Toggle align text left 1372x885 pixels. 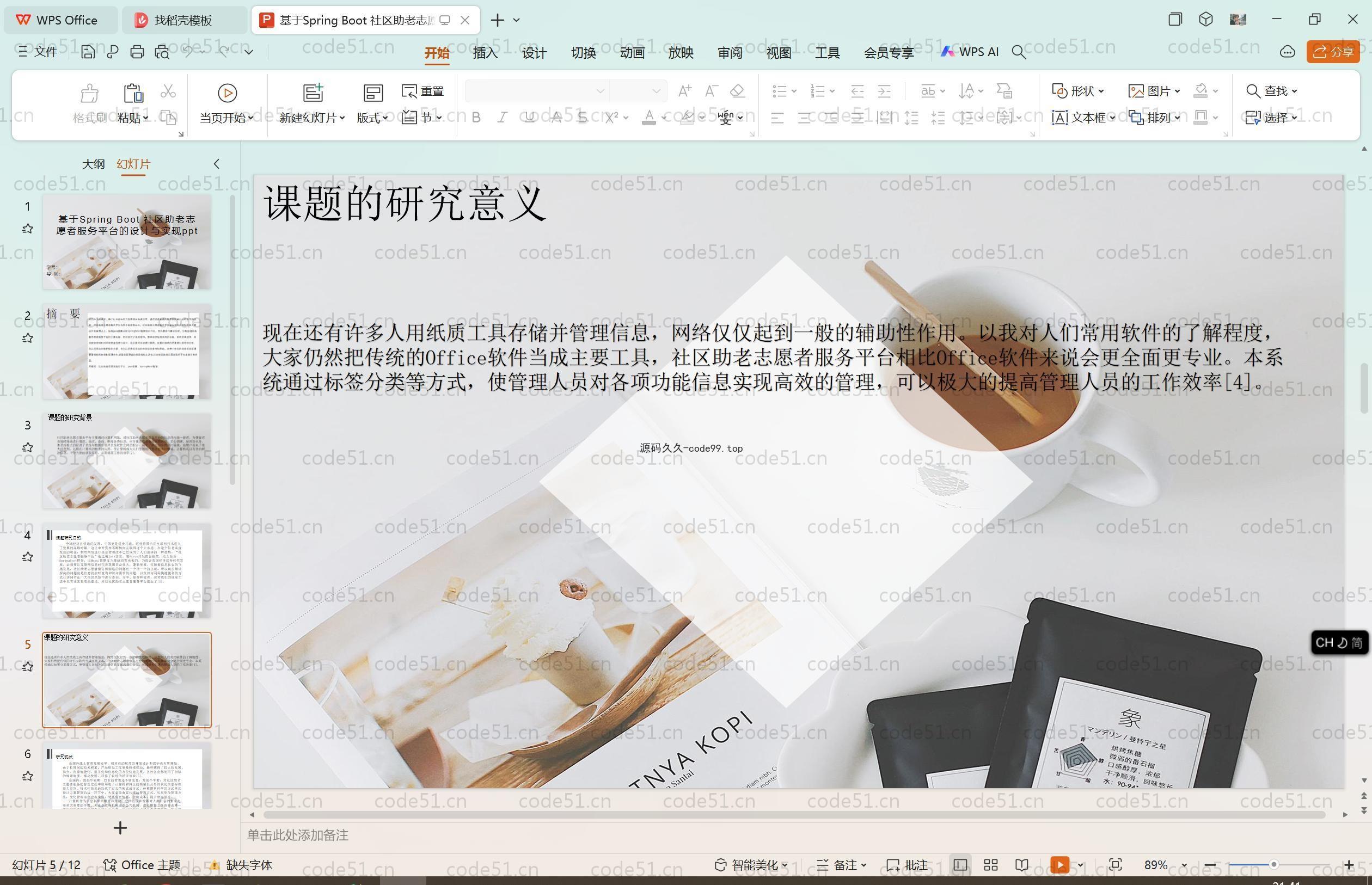click(777, 118)
